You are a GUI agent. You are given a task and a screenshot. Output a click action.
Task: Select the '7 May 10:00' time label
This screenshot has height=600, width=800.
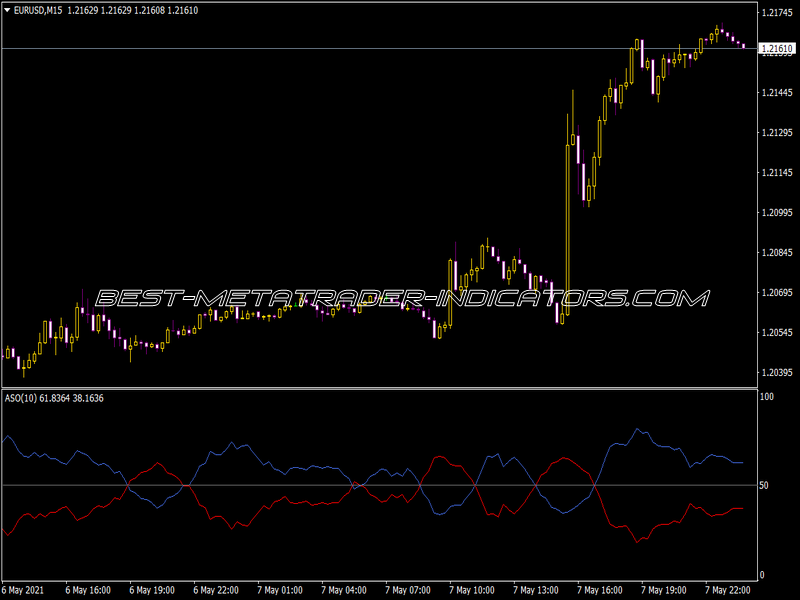[472, 590]
